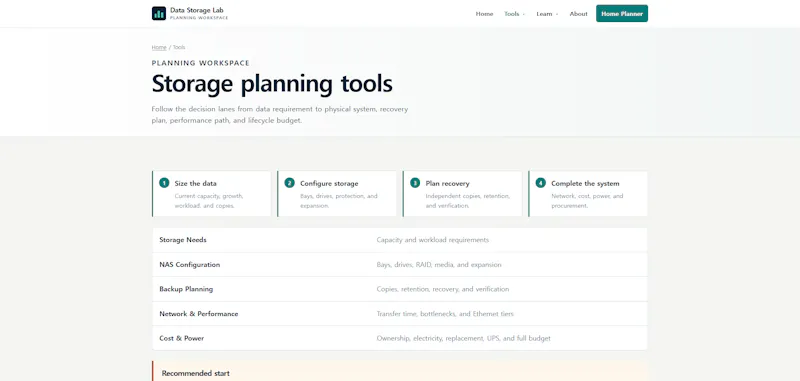Open the Data Storage Lab site title

point(196,10)
